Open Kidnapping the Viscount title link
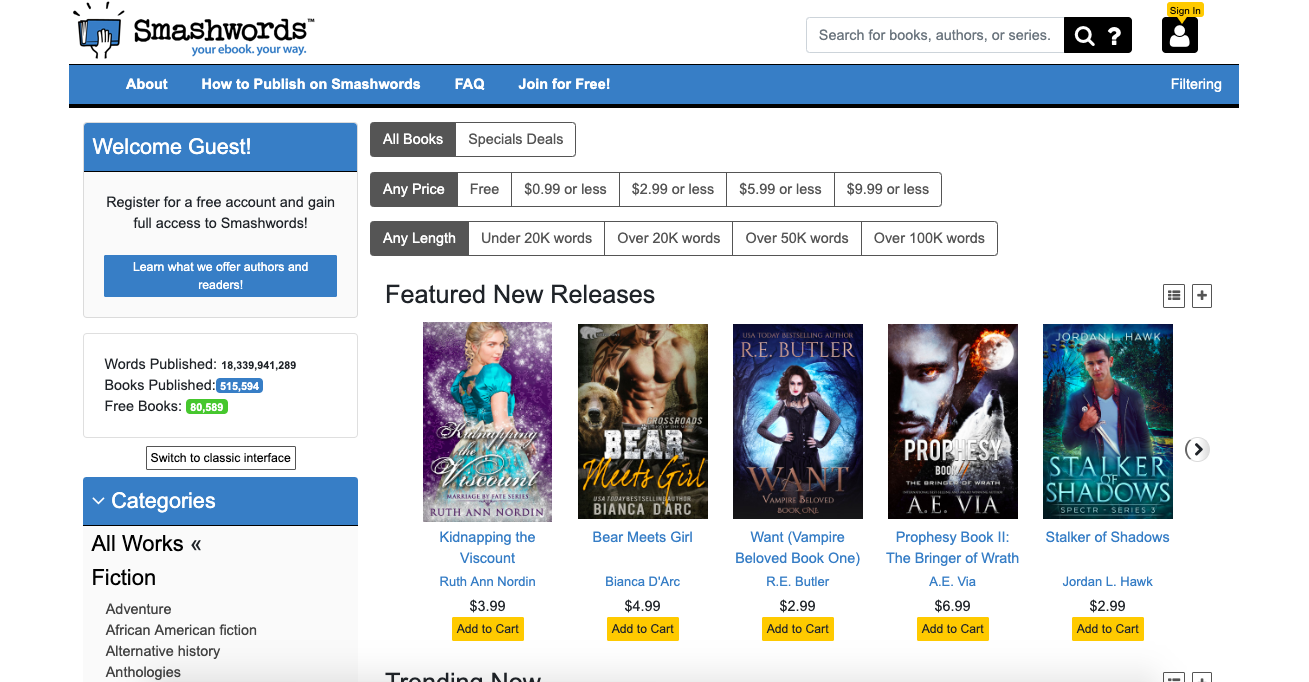 (488, 548)
